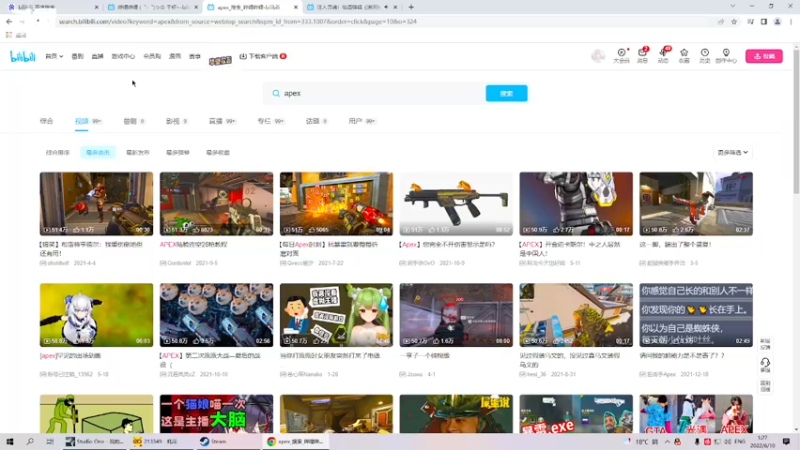This screenshot has width=800, height=450.
Task: Click the user avatar in the header
Action: 598,56
